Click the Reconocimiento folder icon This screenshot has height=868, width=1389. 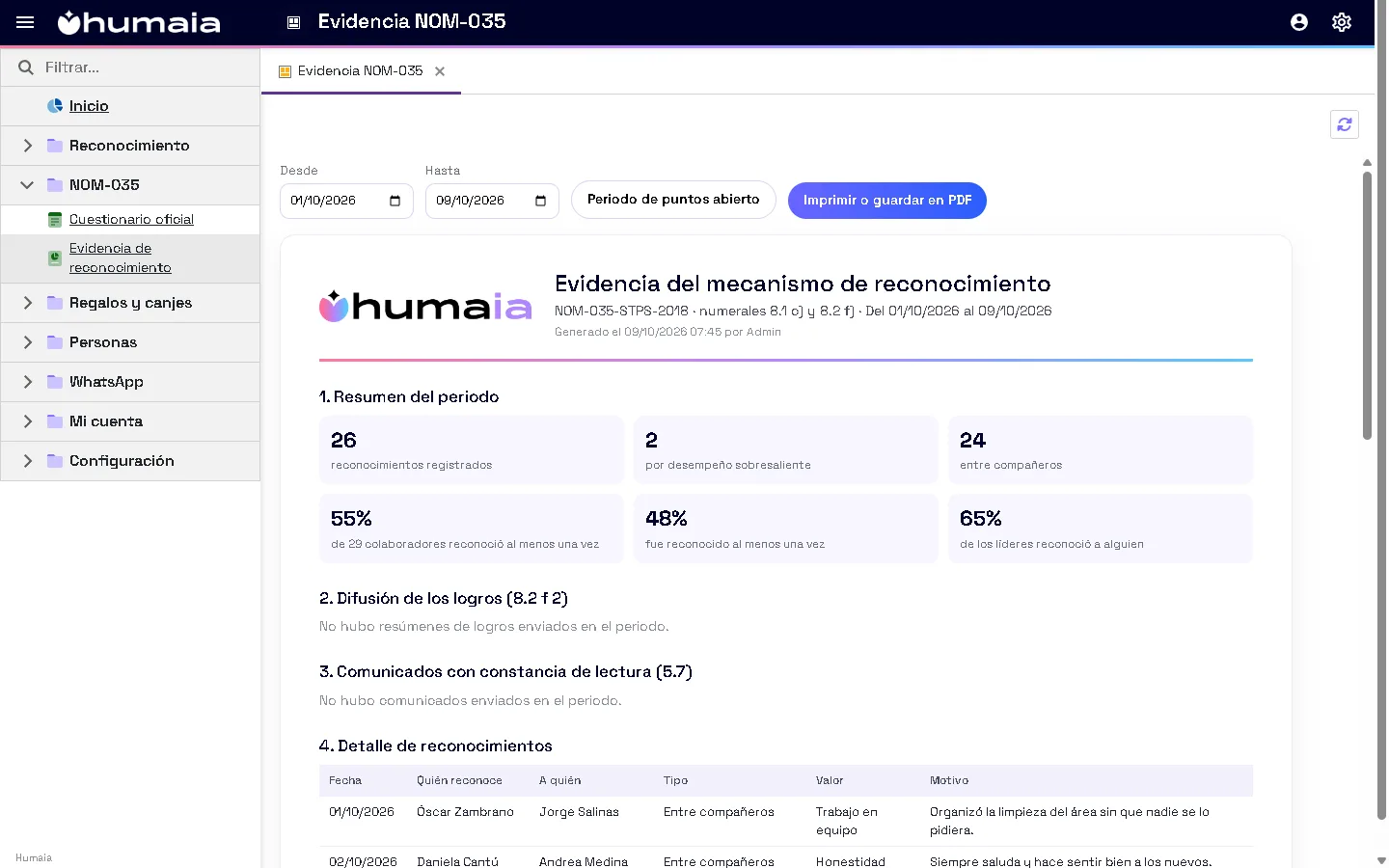(x=55, y=146)
